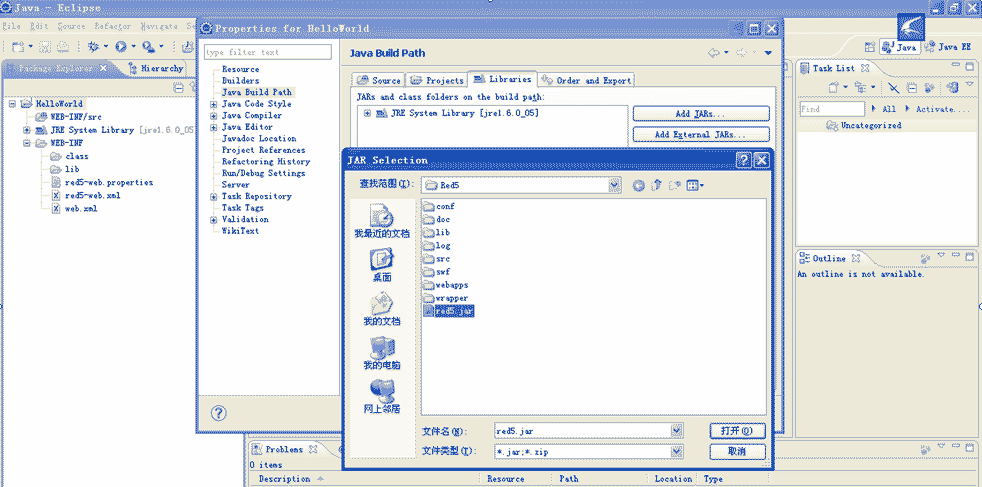Go up one folder level in JAR Selection
This screenshot has width=982, height=487.
(657, 185)
